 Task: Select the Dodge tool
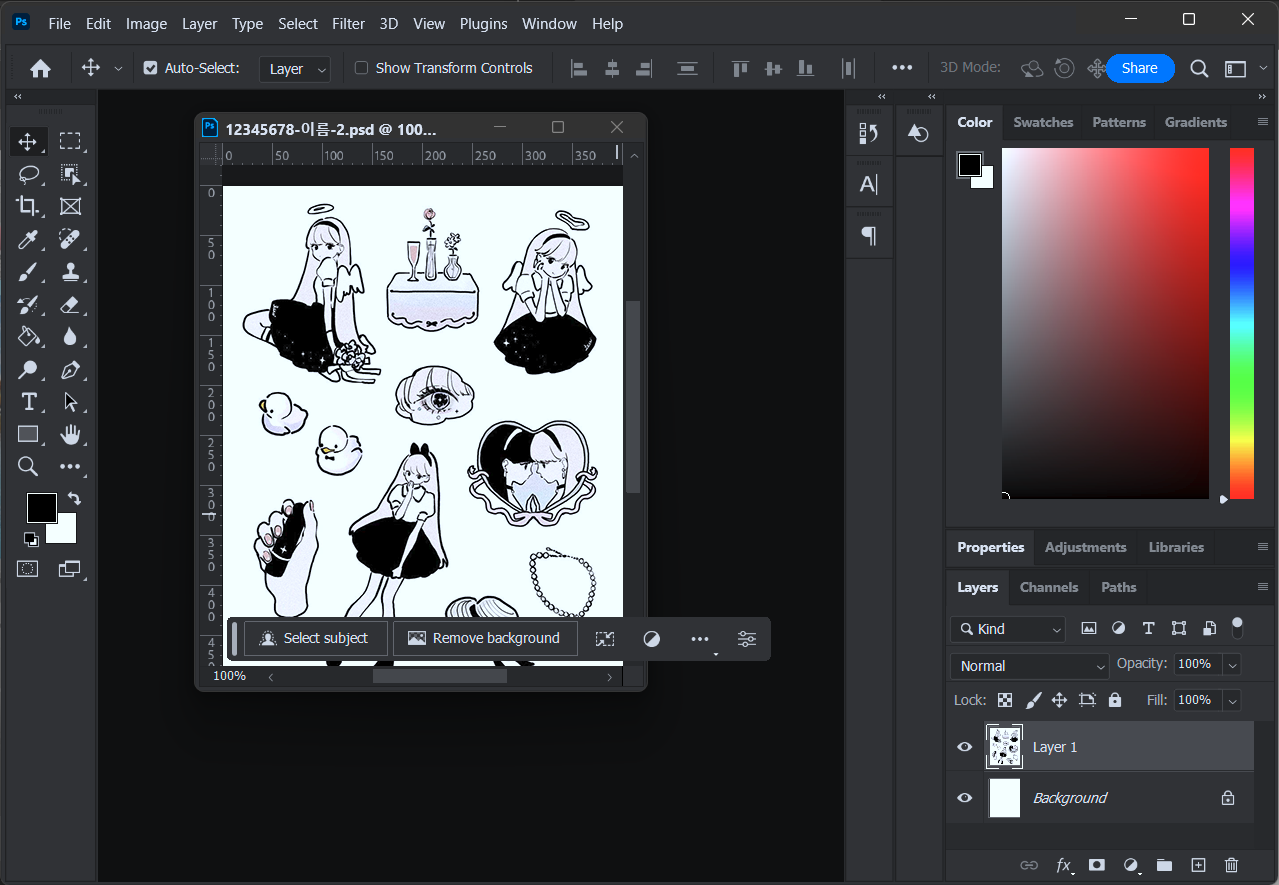28,370
